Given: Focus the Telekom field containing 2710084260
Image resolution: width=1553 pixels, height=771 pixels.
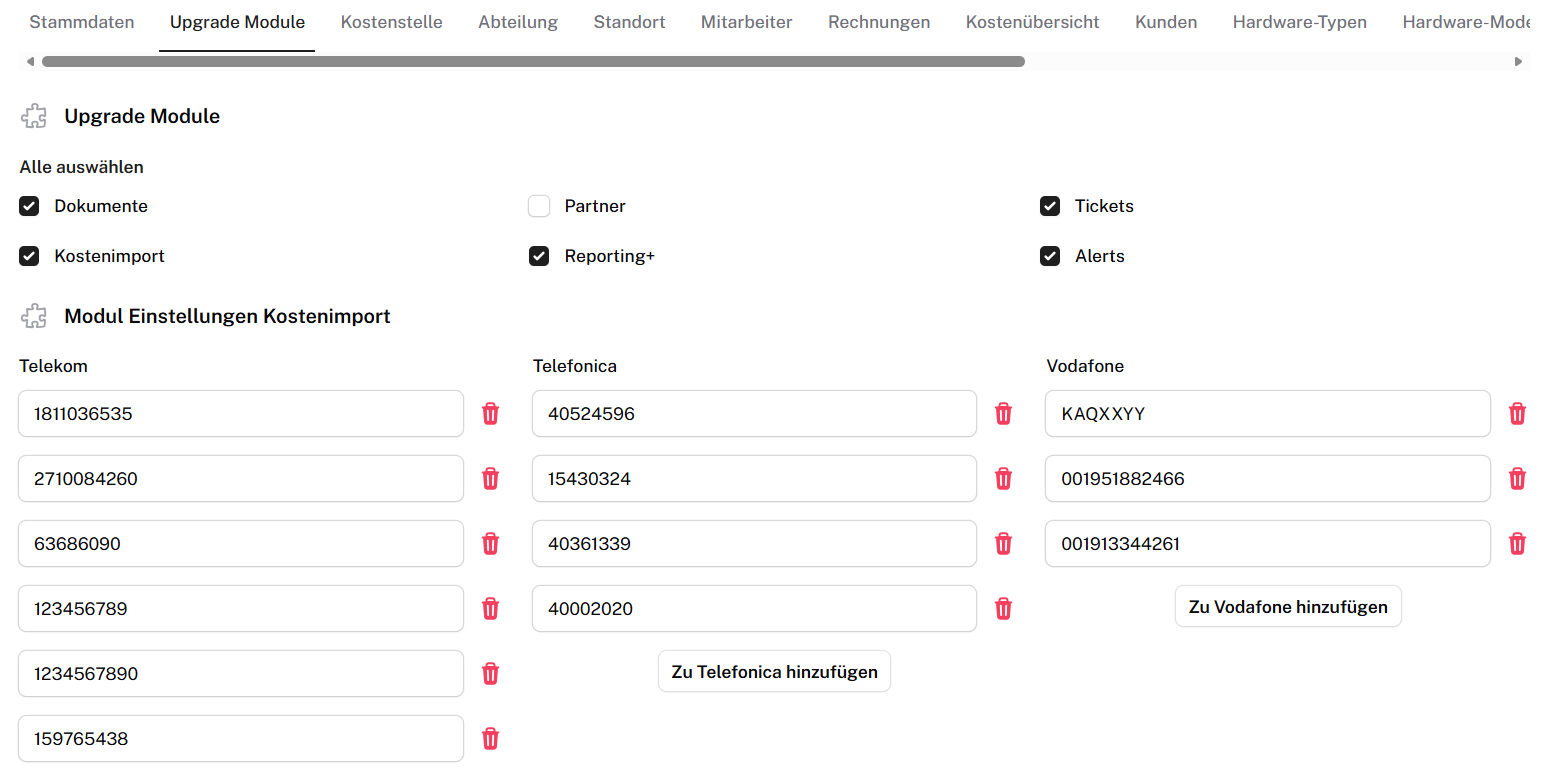Looking at the screenshot, I should point(240,479).
